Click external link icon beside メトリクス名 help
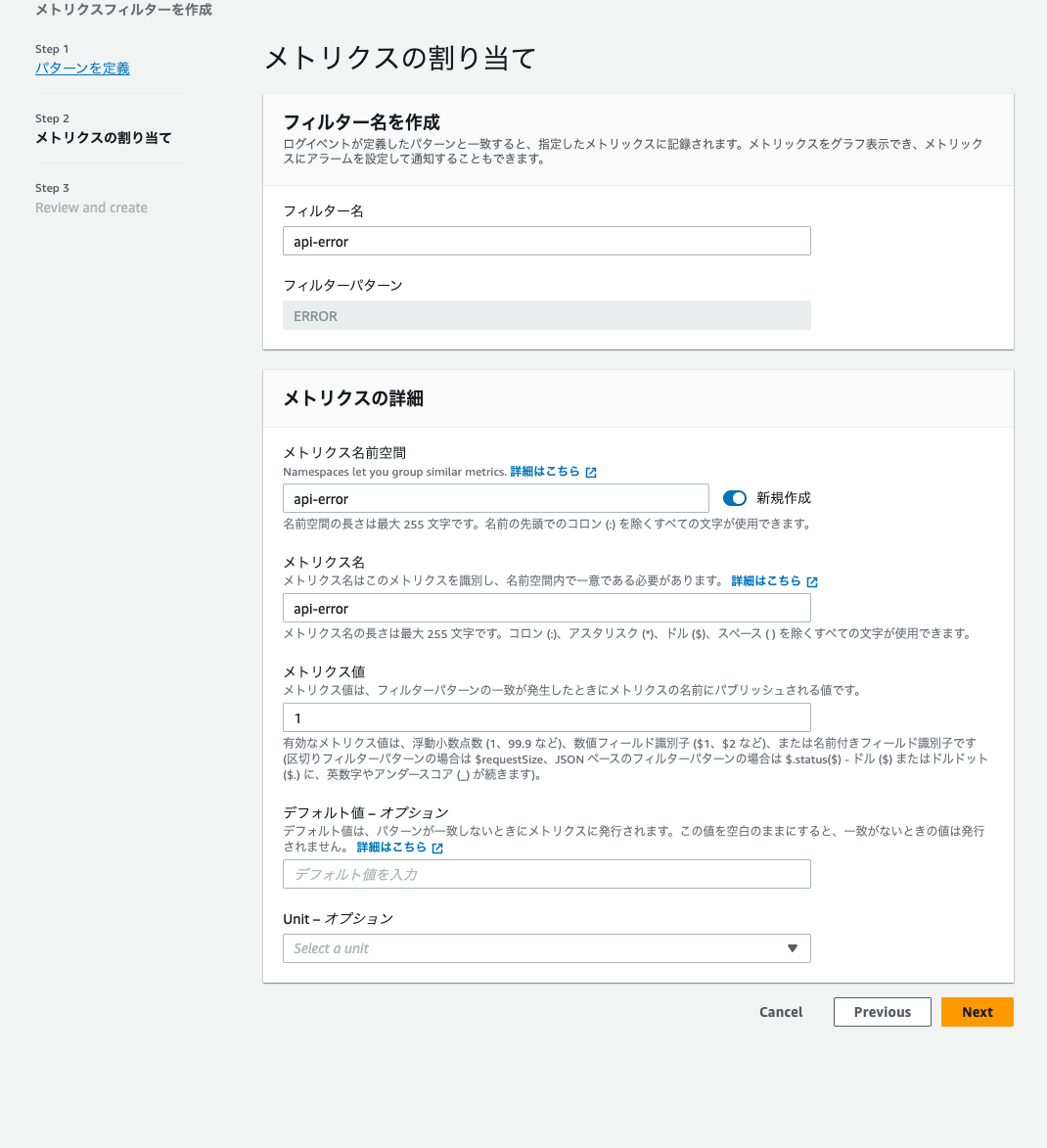This screenshot has width=1047, height=1148. tap(812, 581)
